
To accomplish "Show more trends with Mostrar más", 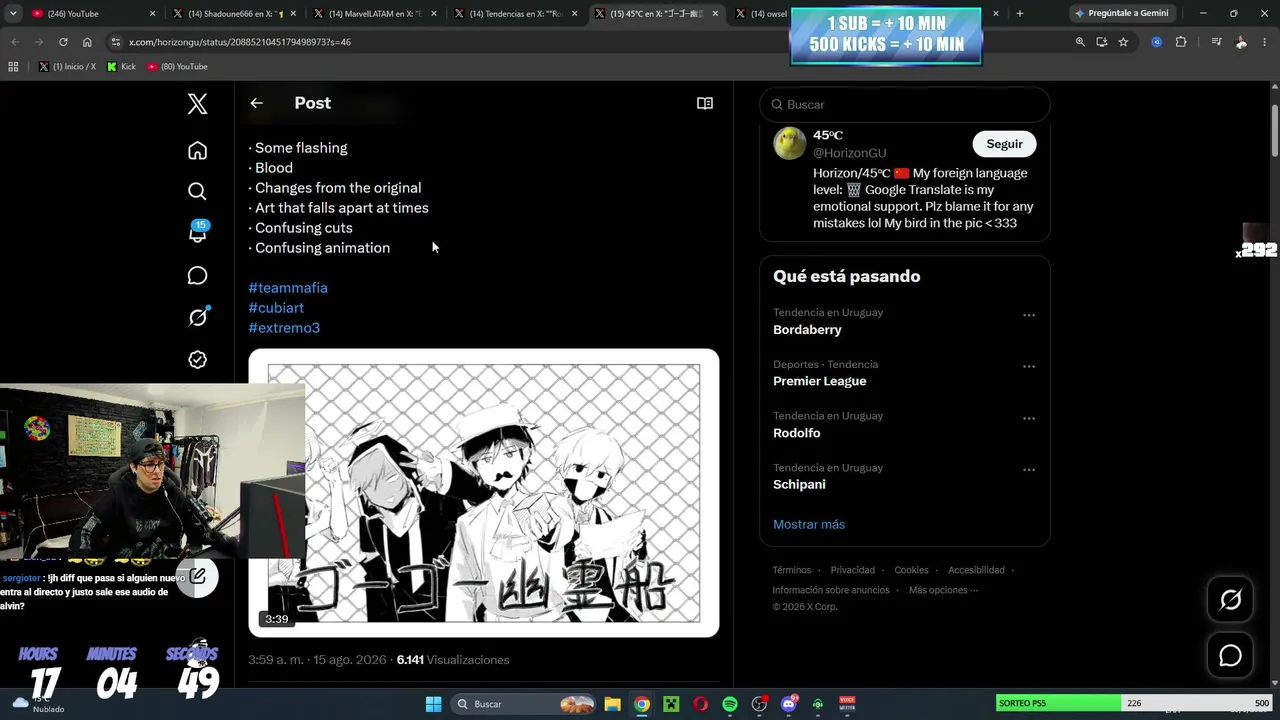I will [809, 524].
